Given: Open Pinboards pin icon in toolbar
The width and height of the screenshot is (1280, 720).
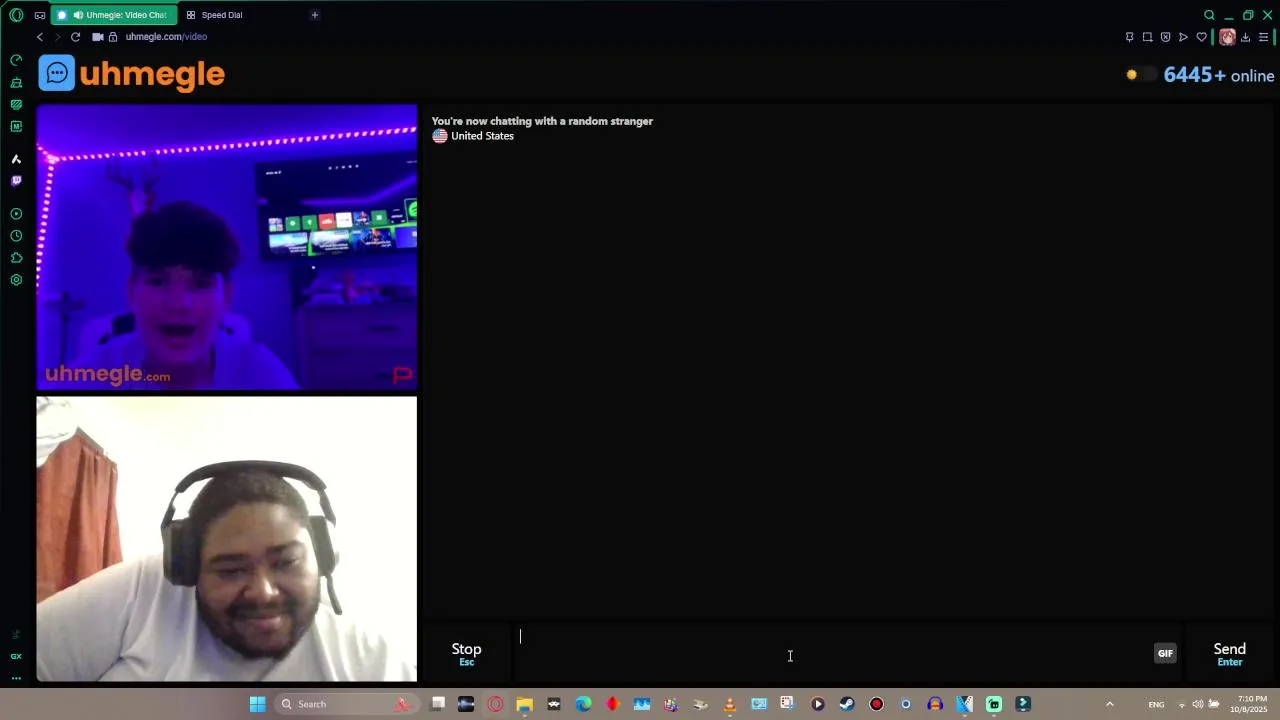Looking at the screenshot, I should tap(1130, 37).
